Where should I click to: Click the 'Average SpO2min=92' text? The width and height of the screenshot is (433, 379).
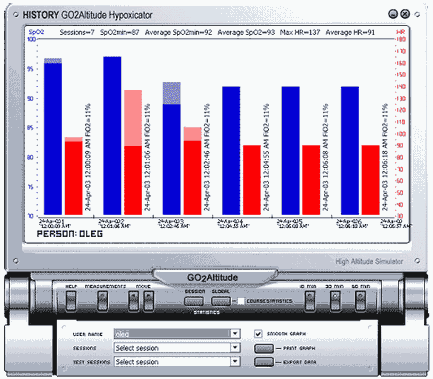point(178,32)
